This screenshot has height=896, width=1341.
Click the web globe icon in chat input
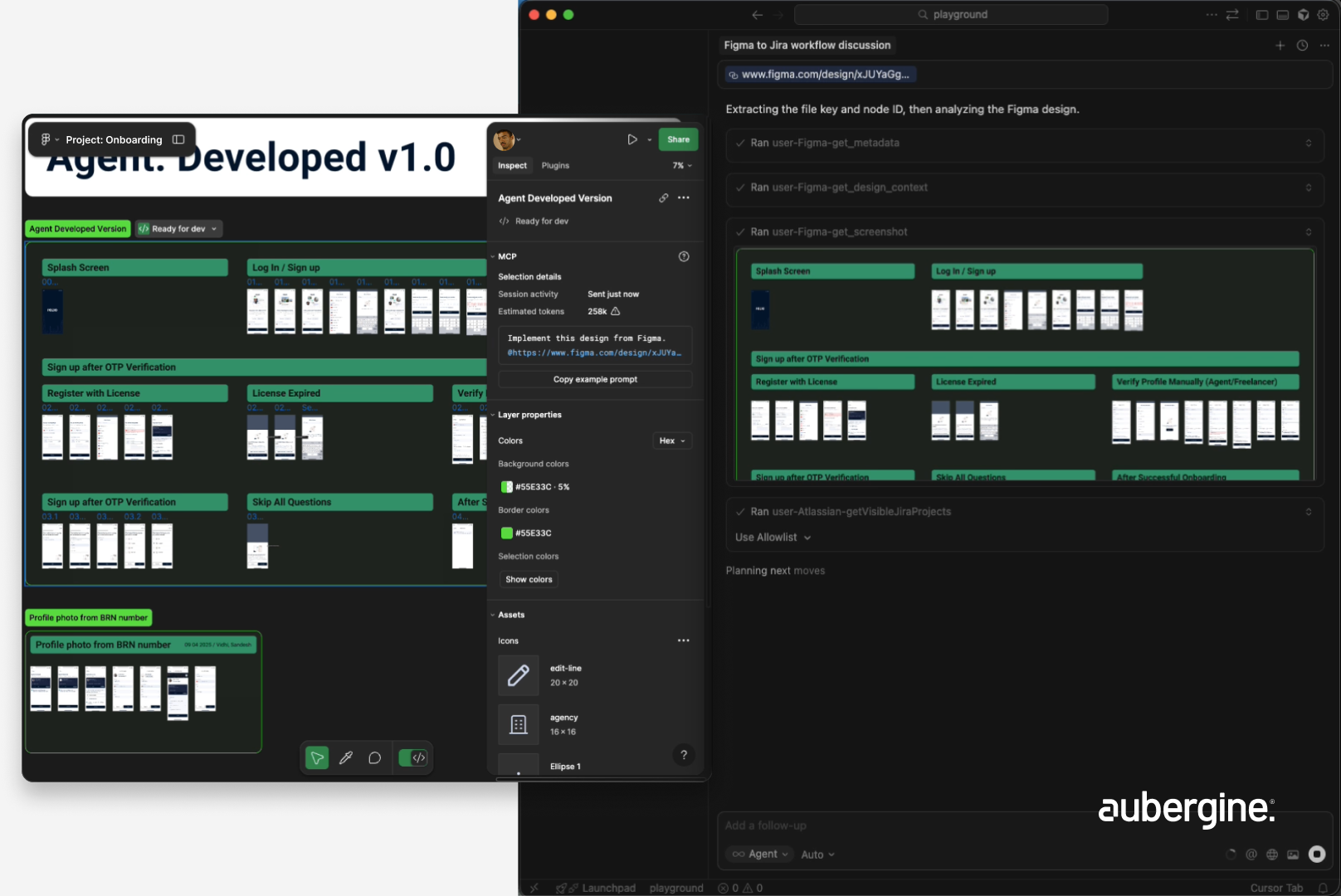pos(1272,855)
